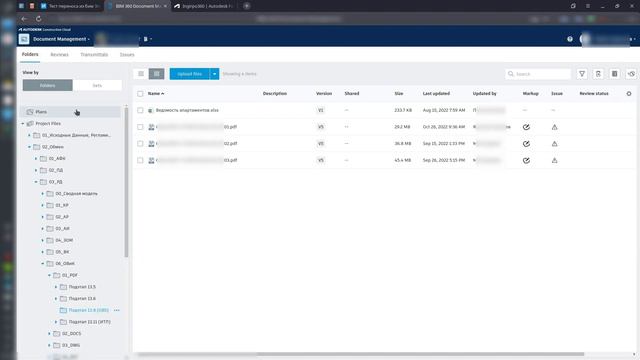Click the Size column header
640x360 pixels.
click(x=399, y=93)
